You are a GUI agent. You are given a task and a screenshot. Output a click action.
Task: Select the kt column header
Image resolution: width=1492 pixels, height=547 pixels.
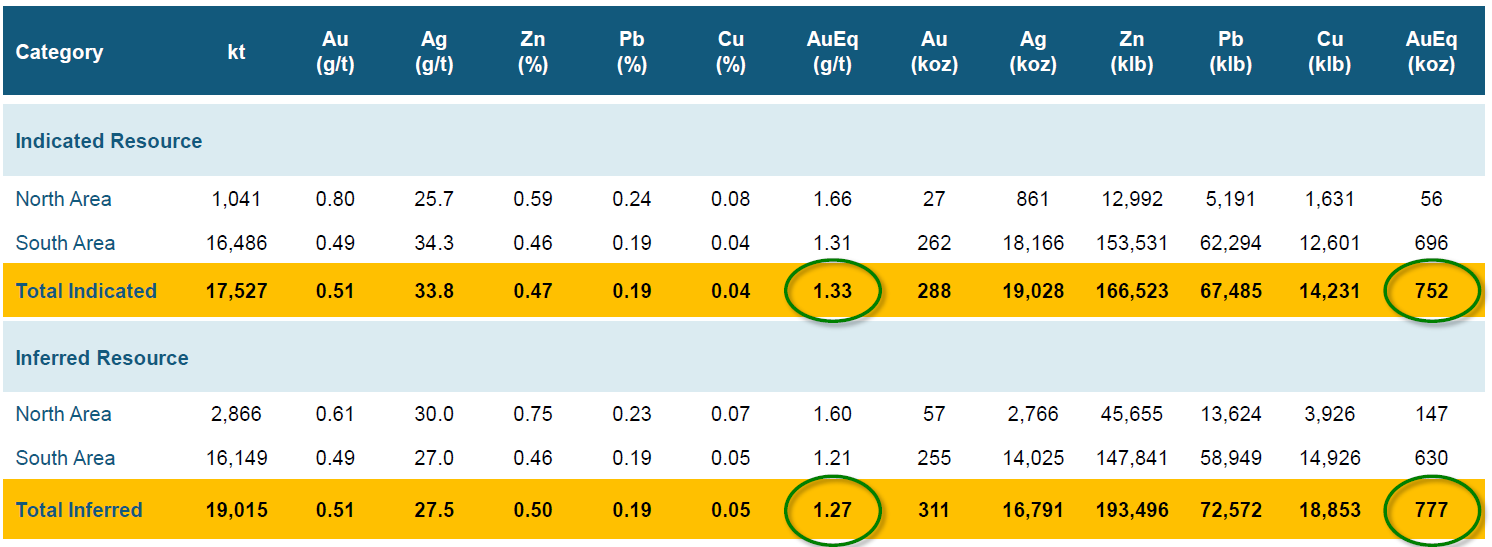tap(236, 52)
